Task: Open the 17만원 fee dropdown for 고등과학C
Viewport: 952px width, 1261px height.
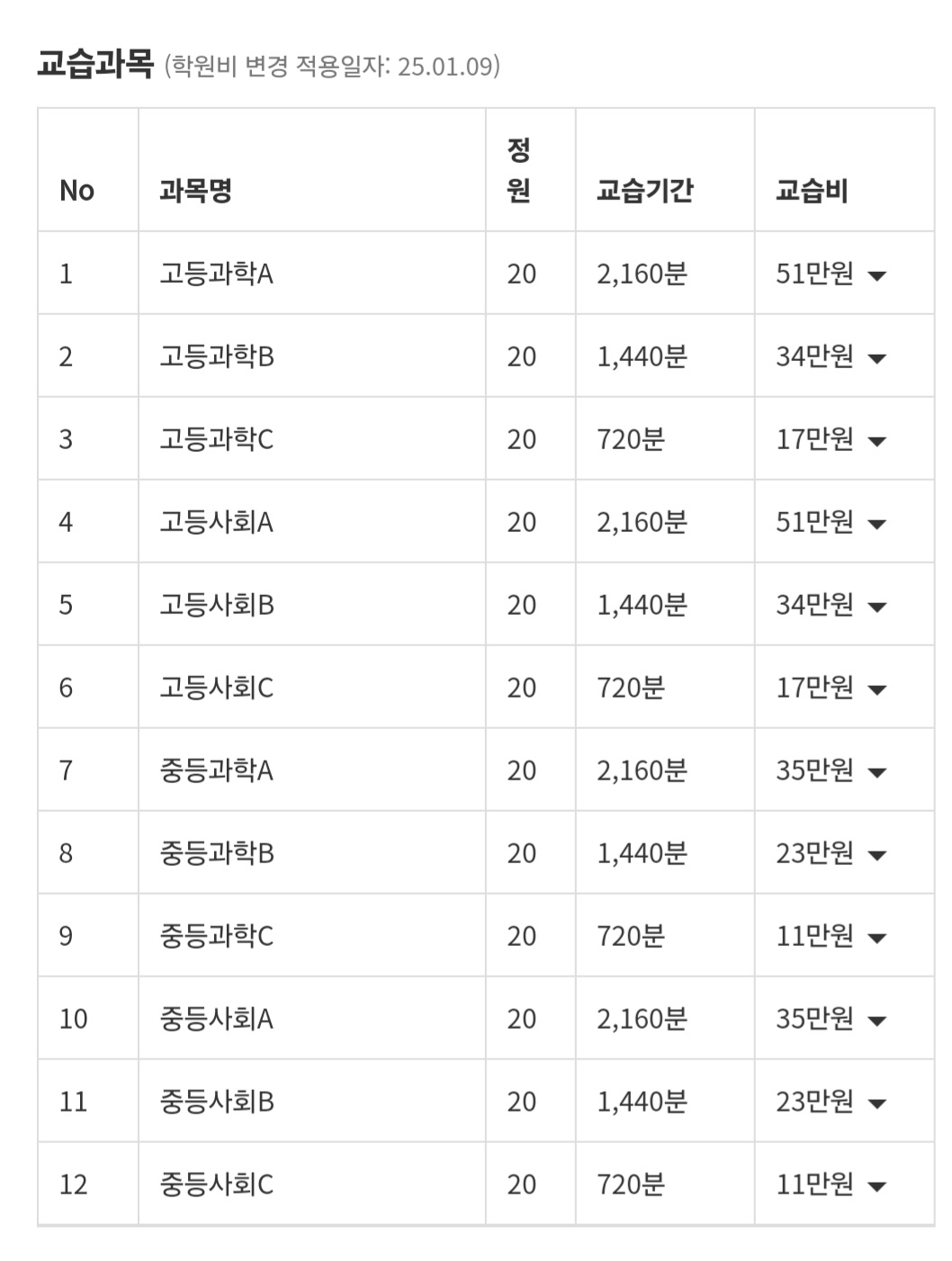Action: point(876,441)
